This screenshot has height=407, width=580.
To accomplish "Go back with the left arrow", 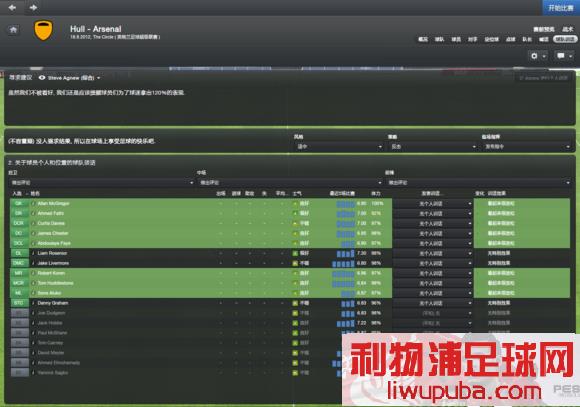I will click(12, 7).
